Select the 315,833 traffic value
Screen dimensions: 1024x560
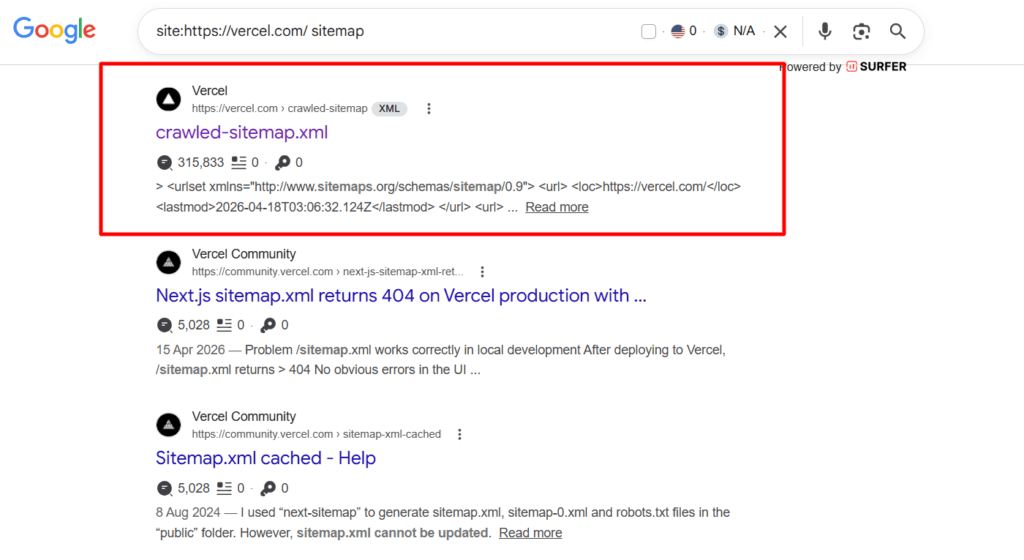pyautogui.click(x=200, y=163)
